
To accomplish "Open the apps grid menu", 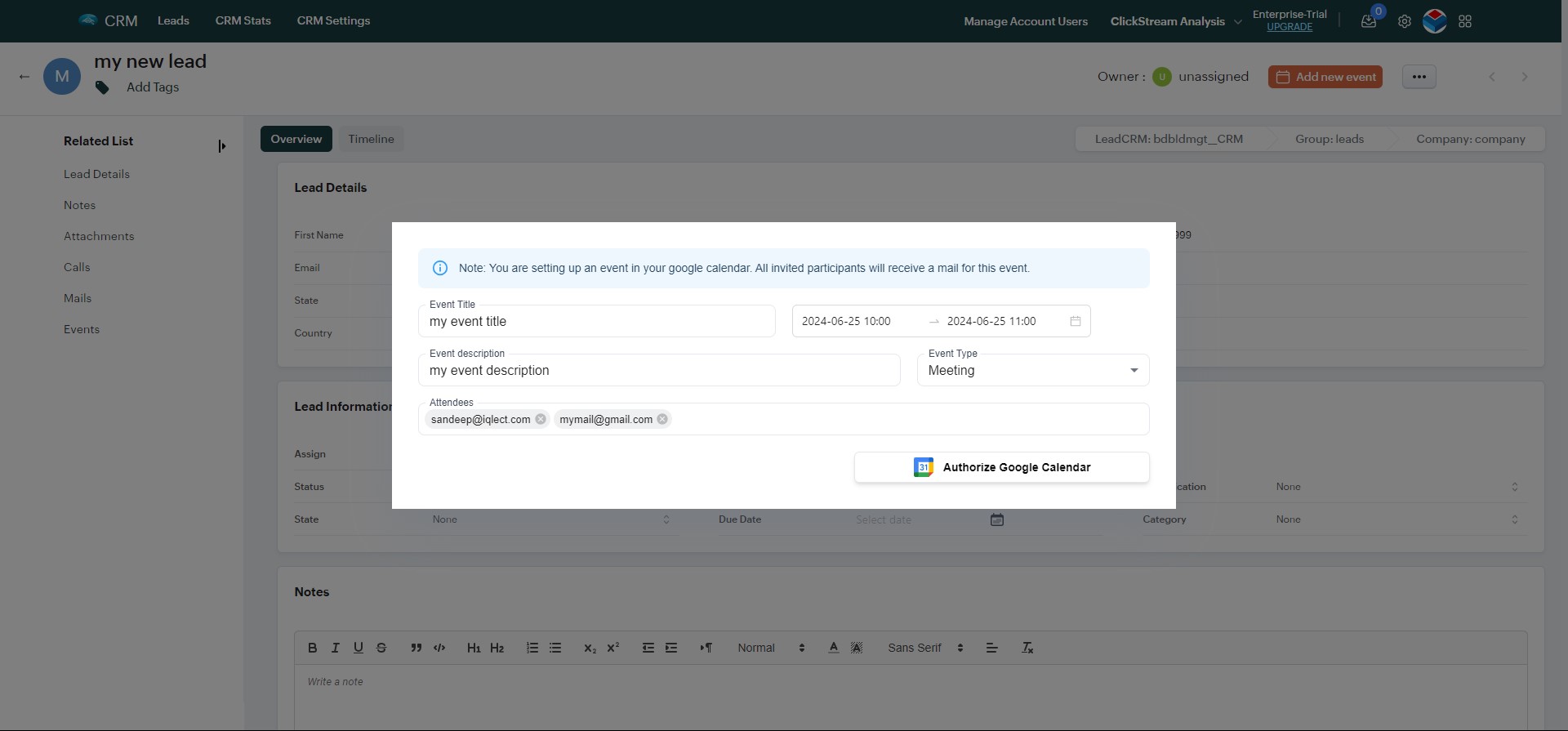I will (1465, 21).
